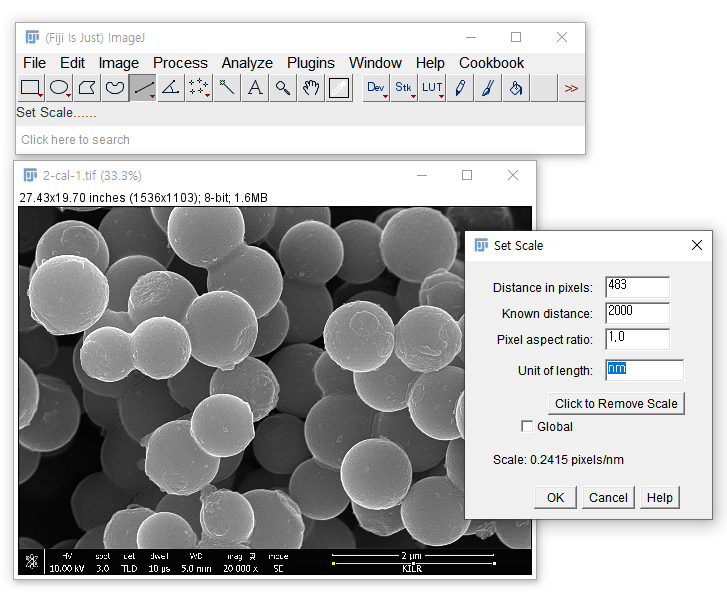Select the Color picker tool

(339, 88)
